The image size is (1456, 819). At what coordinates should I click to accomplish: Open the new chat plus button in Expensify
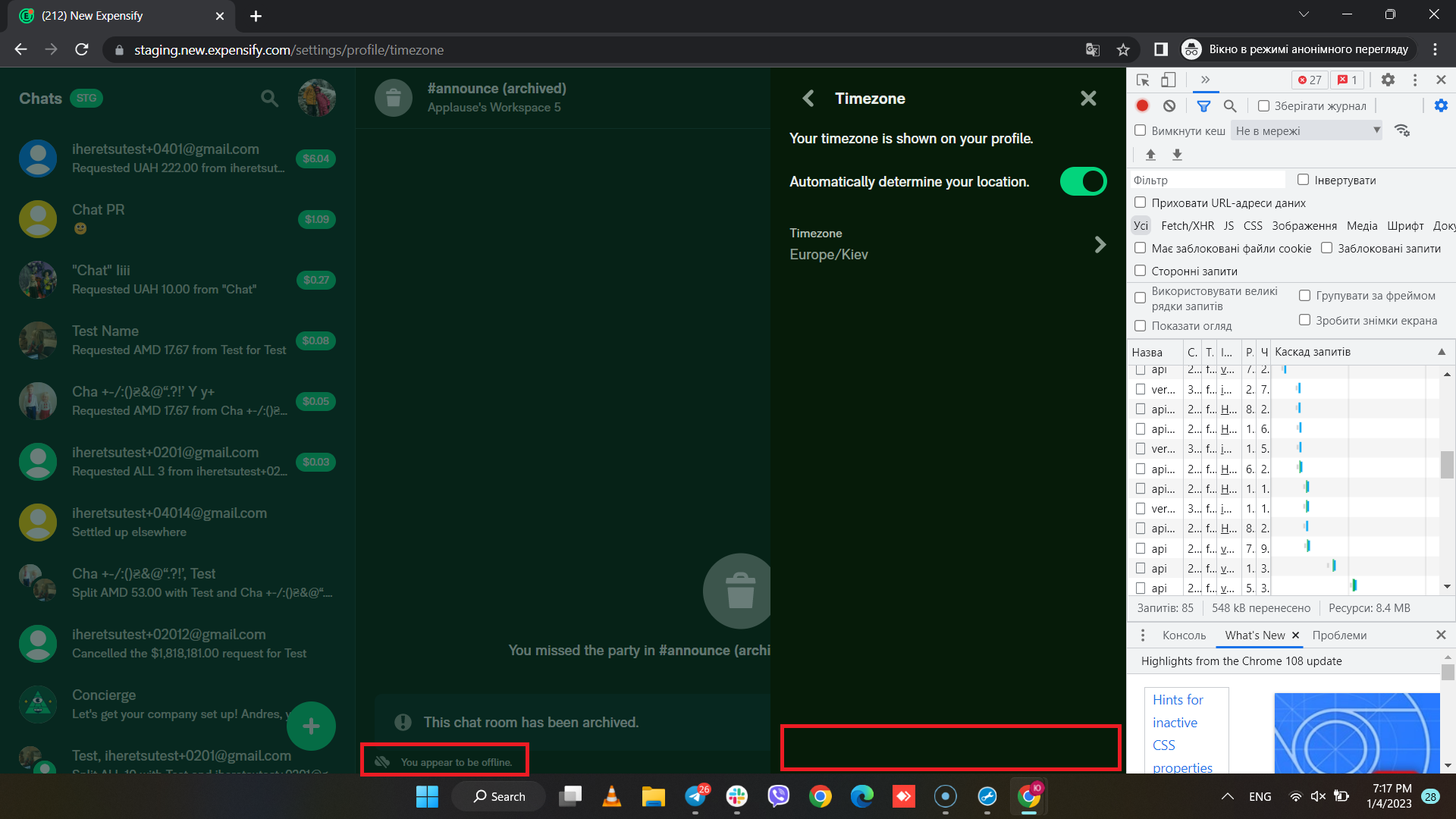click(311, 726)
